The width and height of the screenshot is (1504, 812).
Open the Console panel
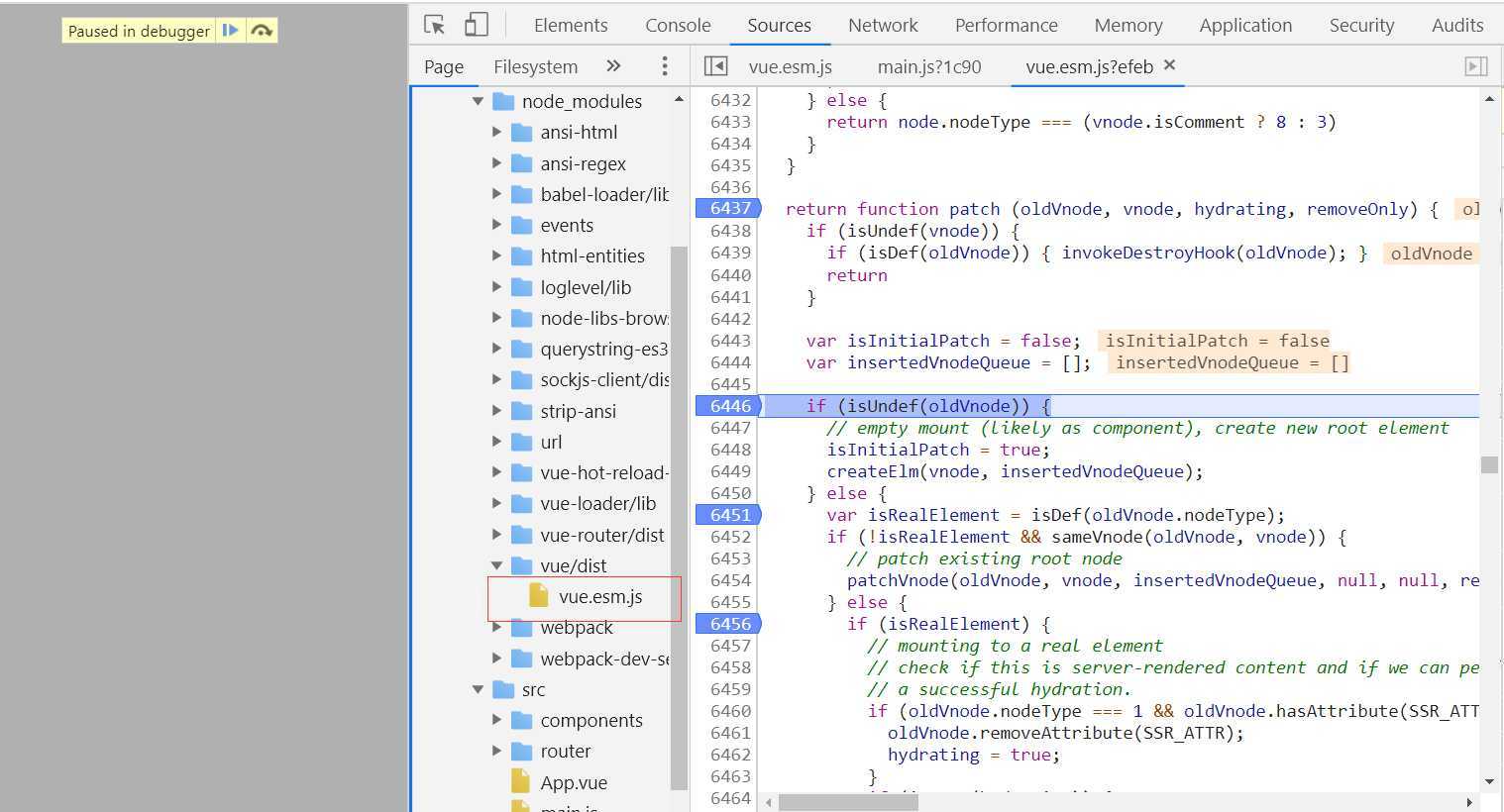[678, 25]
